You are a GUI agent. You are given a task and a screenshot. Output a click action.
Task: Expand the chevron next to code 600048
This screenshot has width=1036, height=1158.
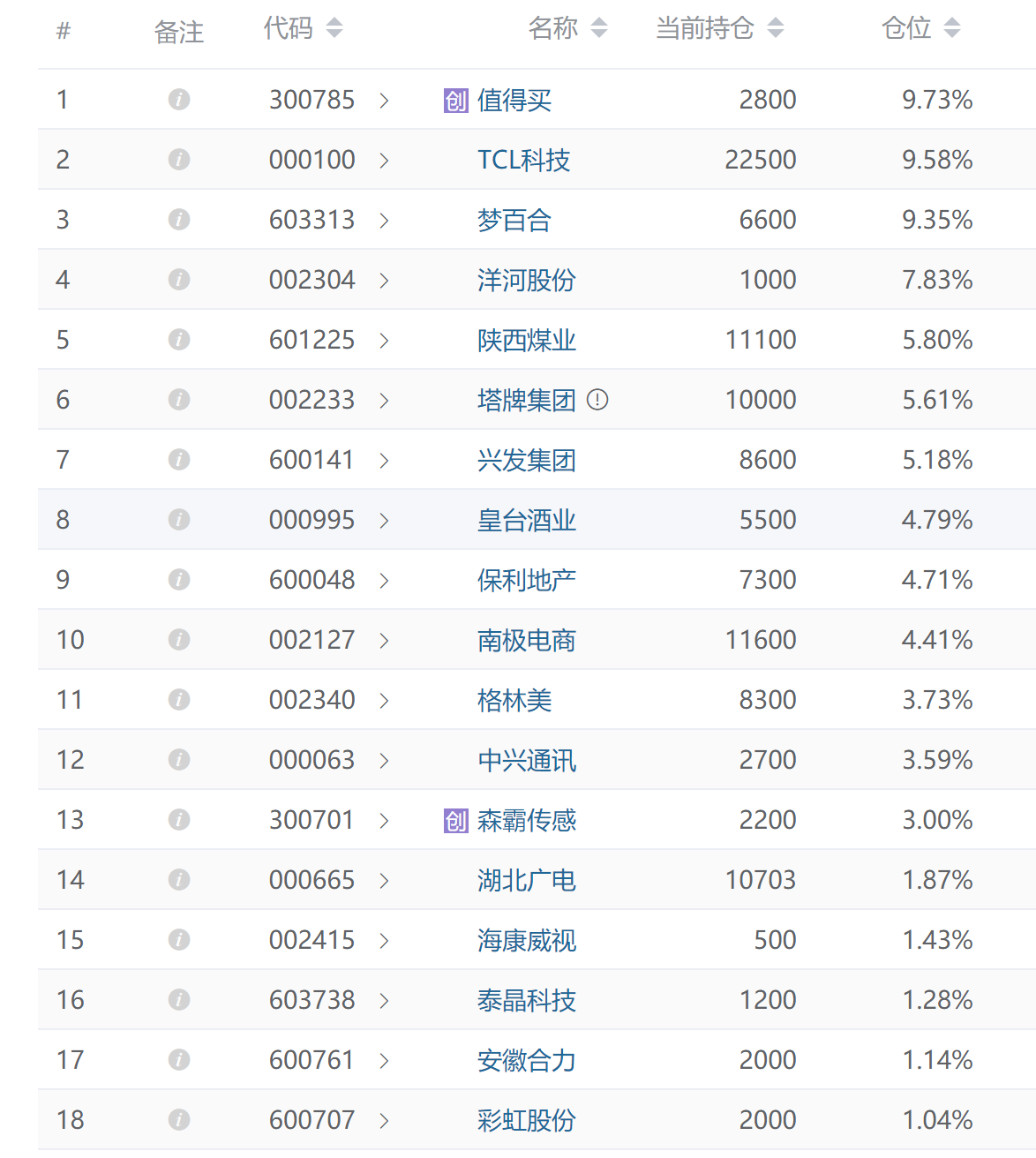384,580
